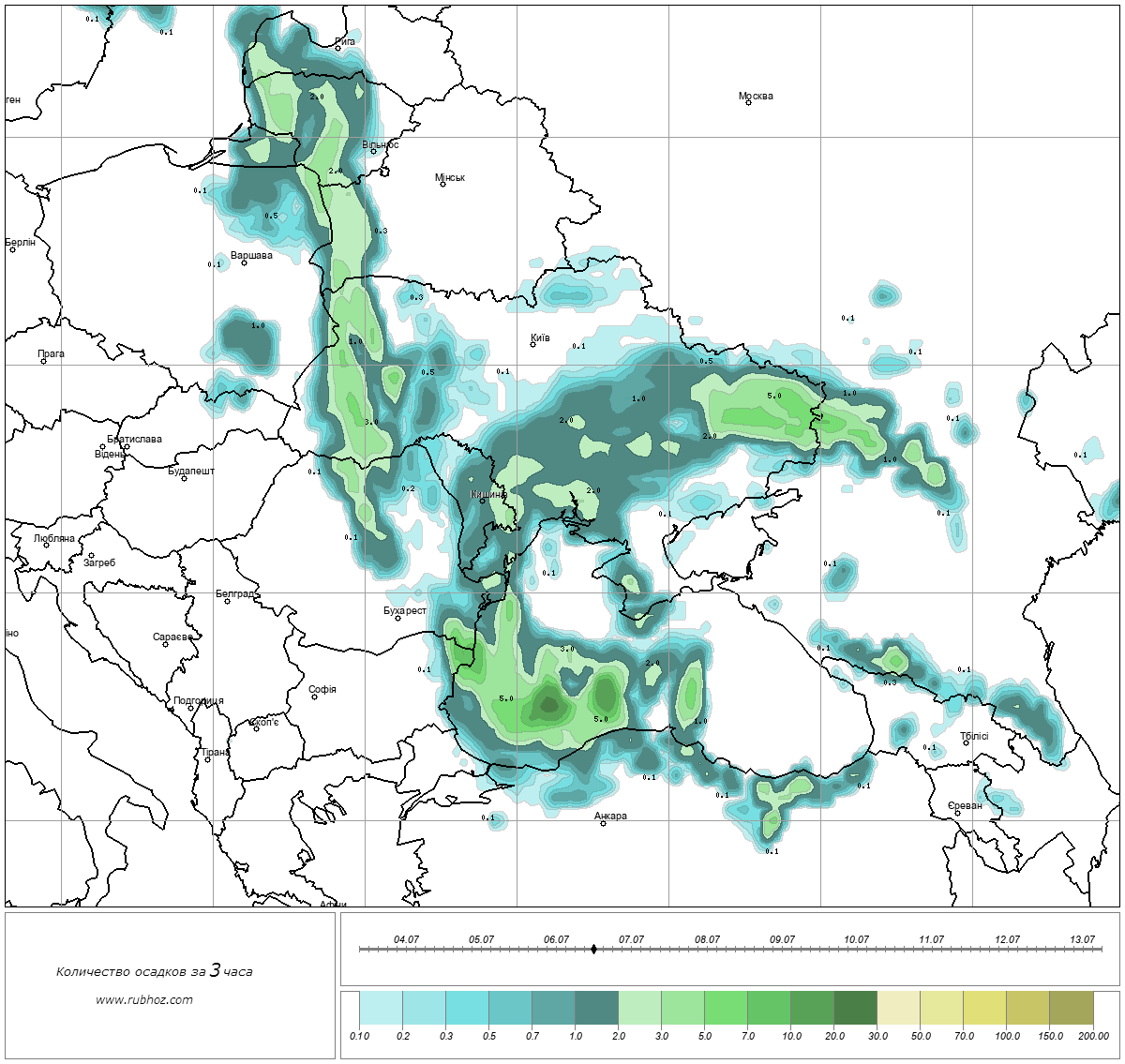
Task: Click the Варшава city marker
Action: 244,262
